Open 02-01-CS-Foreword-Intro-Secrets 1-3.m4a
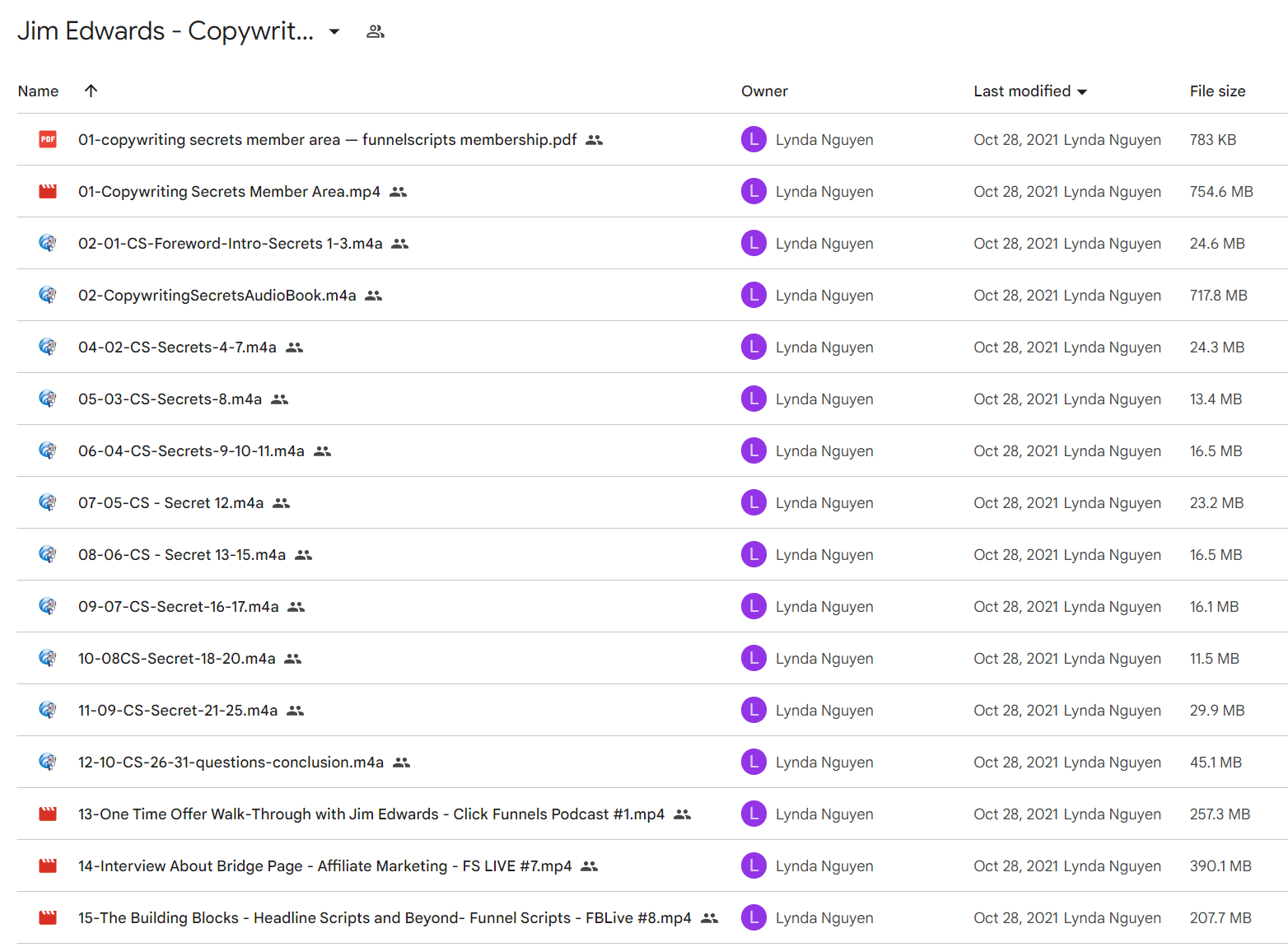 point(230,244)
